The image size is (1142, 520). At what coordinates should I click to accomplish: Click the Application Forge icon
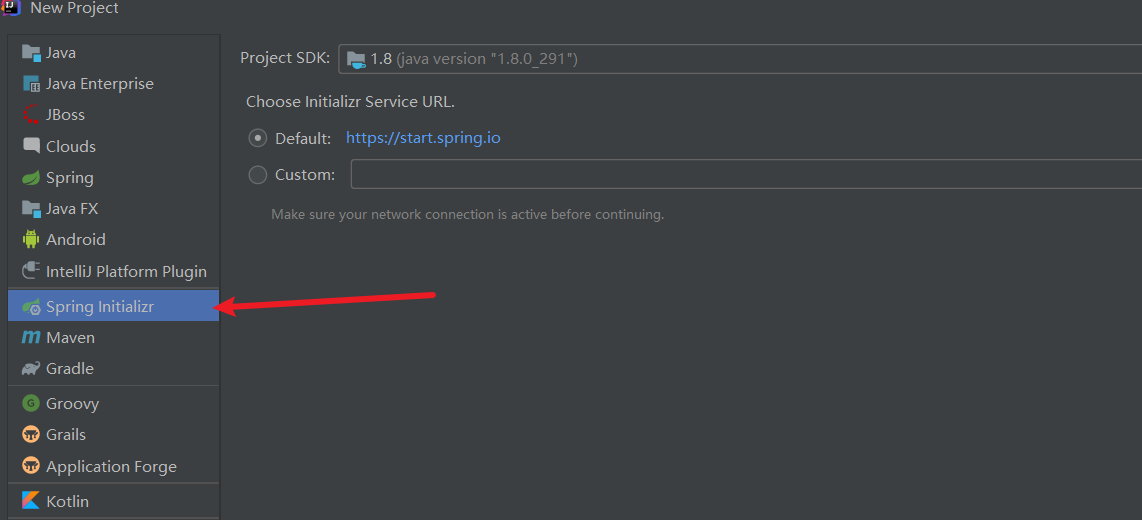(x=31, y=466)
